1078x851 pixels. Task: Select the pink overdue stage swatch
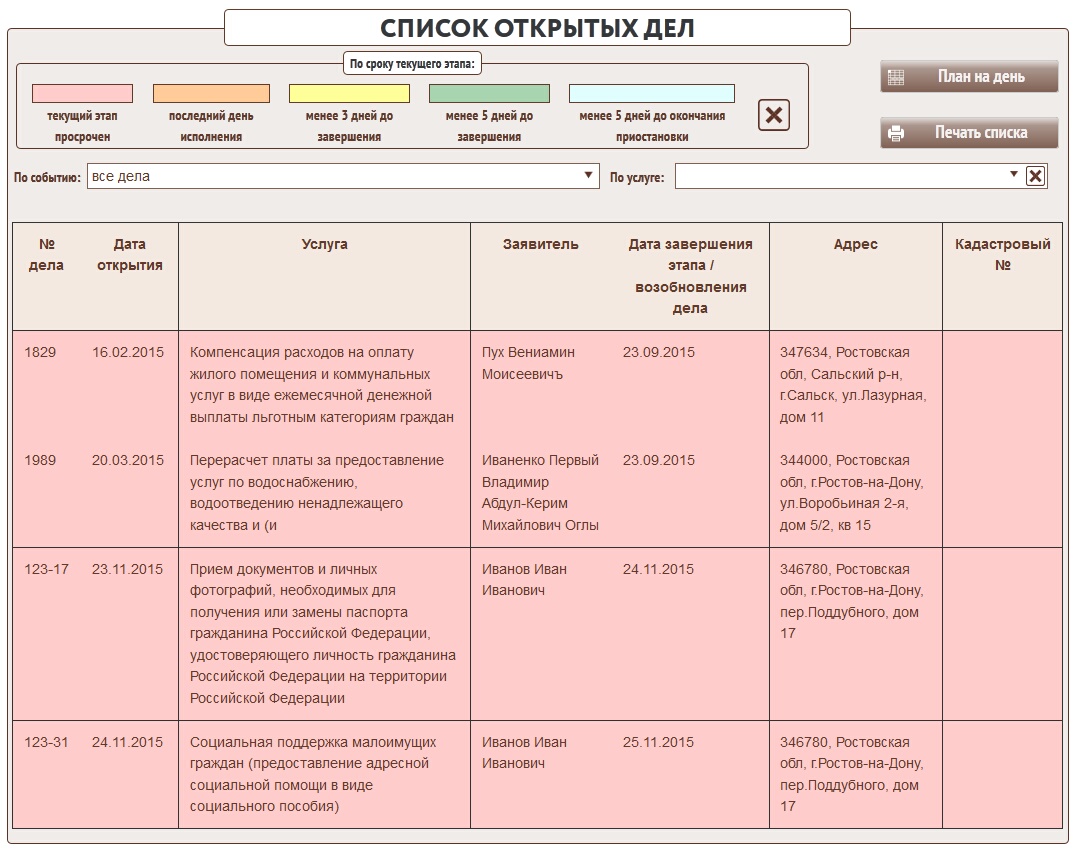82,93
